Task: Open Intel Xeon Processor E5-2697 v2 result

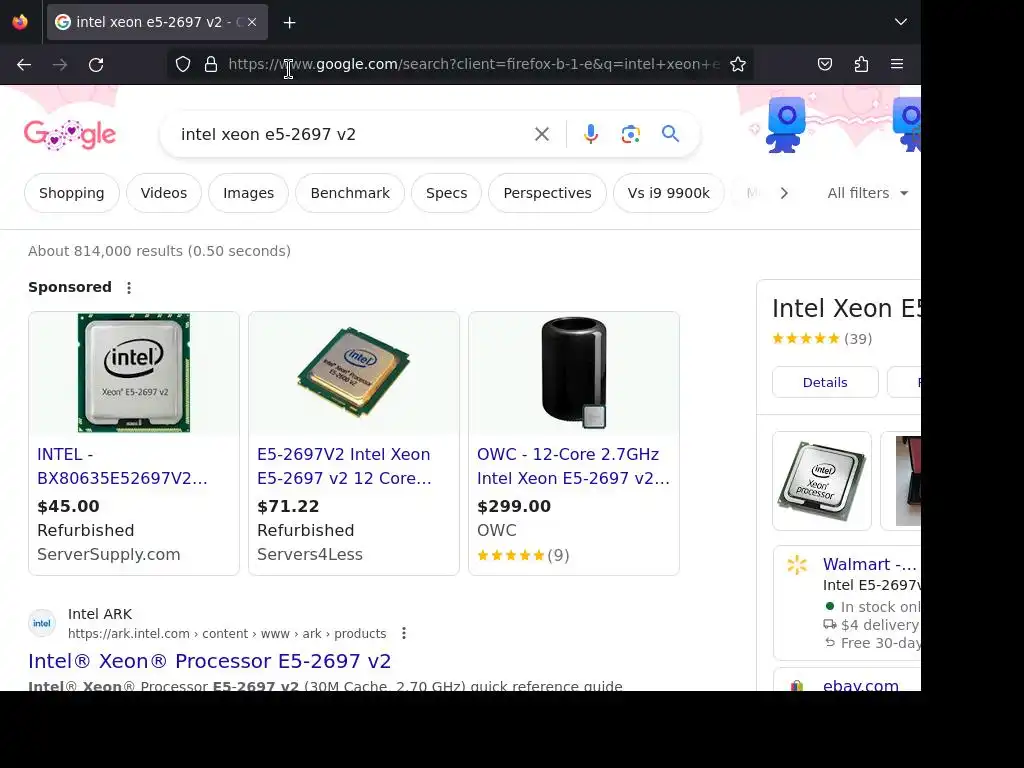Action: coord(210,661)
